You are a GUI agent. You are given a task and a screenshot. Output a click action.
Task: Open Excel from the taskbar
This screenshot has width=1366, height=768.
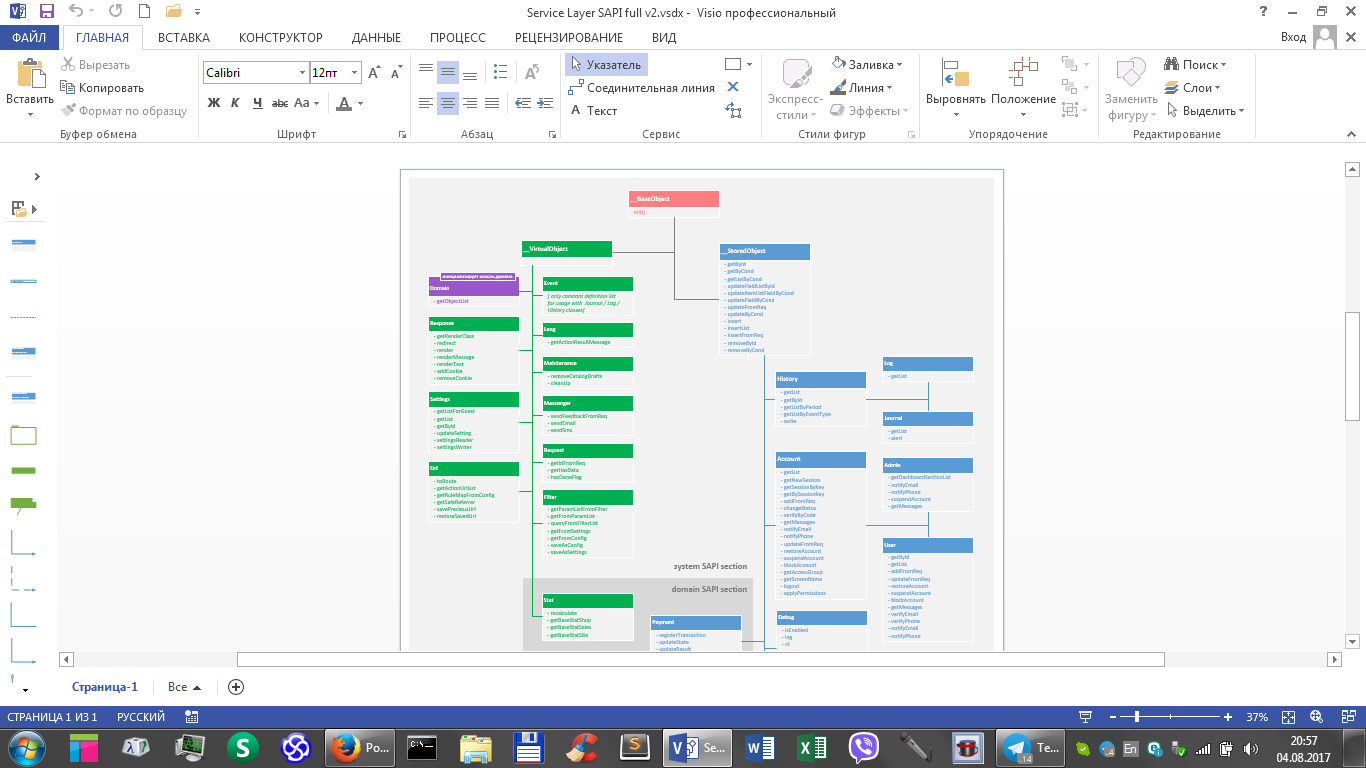(x=811, y=748)
